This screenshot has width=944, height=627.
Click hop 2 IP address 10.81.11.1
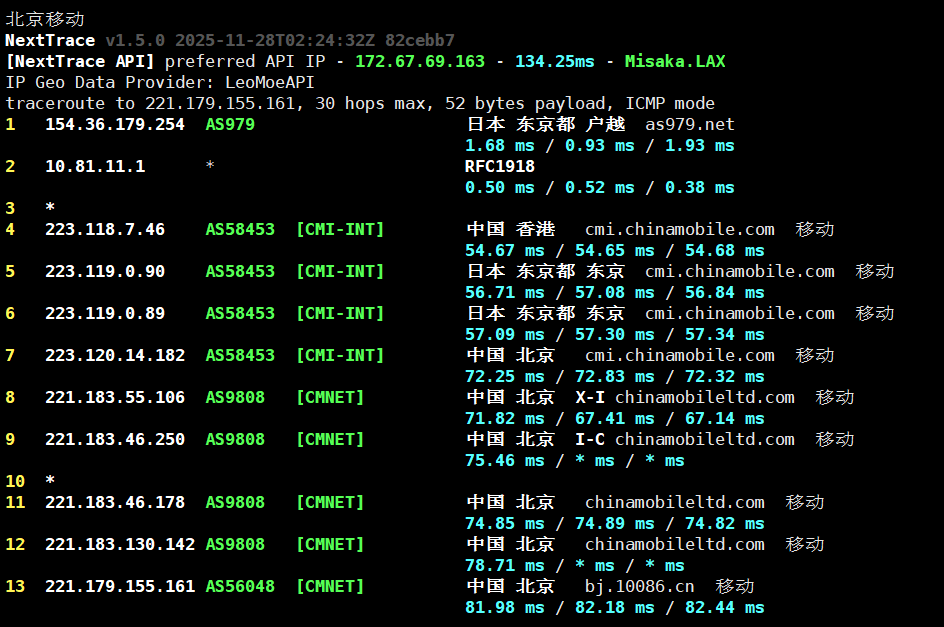pos(95,166)
